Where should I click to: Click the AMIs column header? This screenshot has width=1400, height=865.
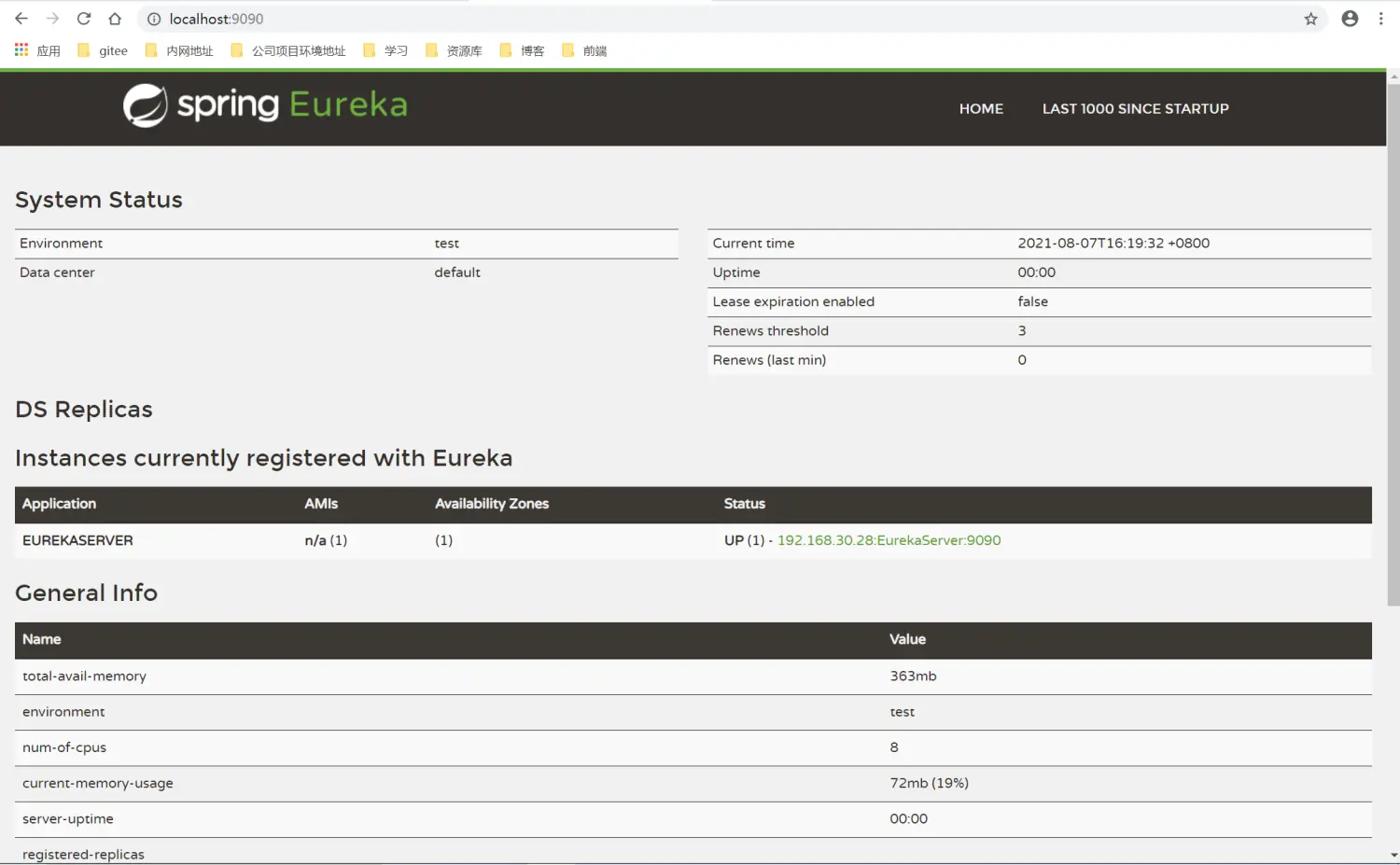click(x=321, y=504)
